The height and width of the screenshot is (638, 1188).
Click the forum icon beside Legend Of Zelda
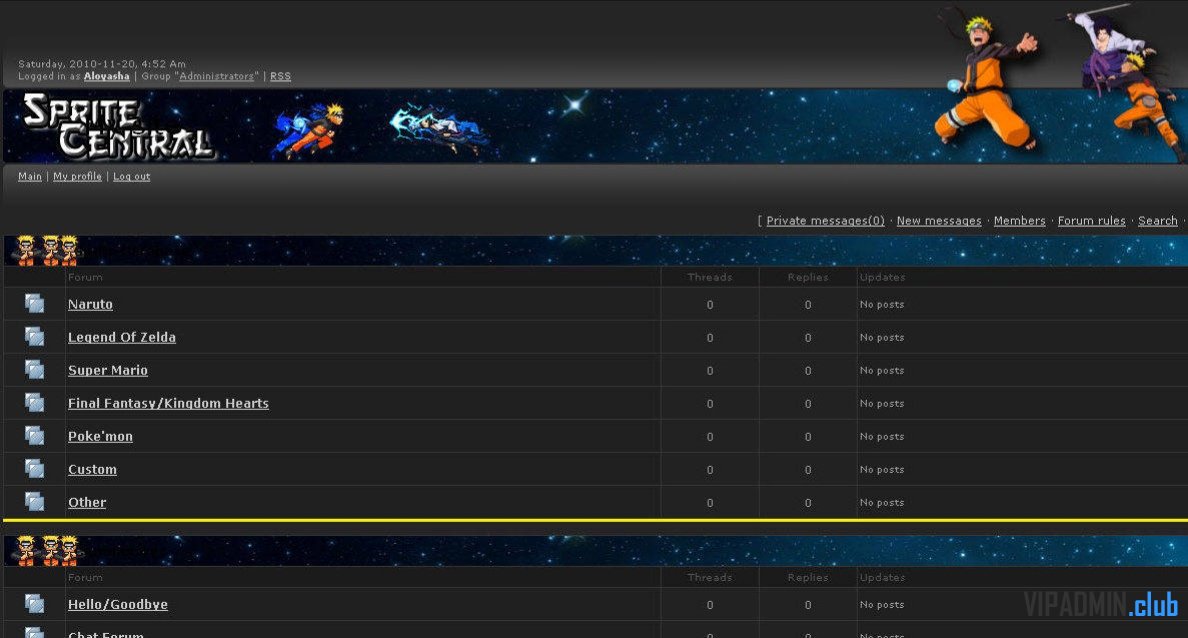click(34, 336)
